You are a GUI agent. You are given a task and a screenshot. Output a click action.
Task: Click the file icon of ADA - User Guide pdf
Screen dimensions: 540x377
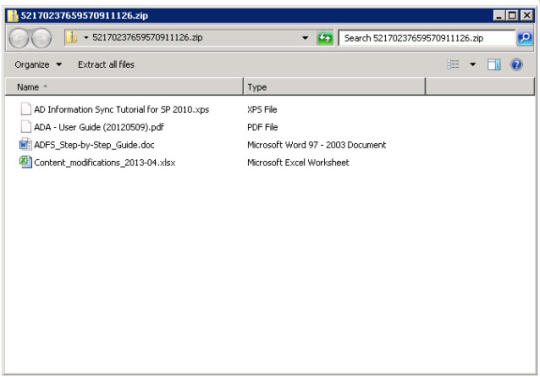(26, 126)
